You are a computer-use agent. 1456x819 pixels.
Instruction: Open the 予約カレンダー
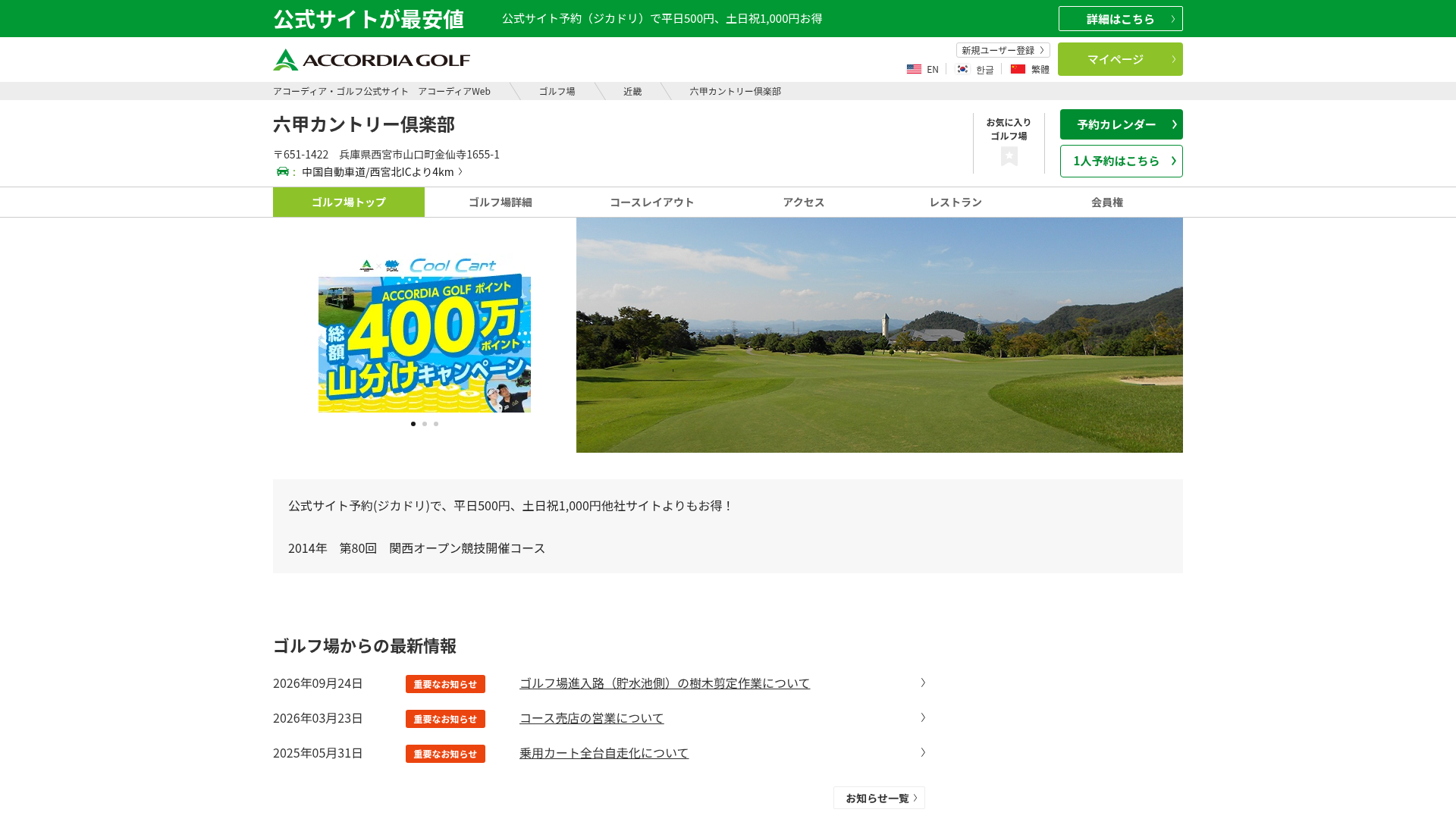coord(1121,124)
